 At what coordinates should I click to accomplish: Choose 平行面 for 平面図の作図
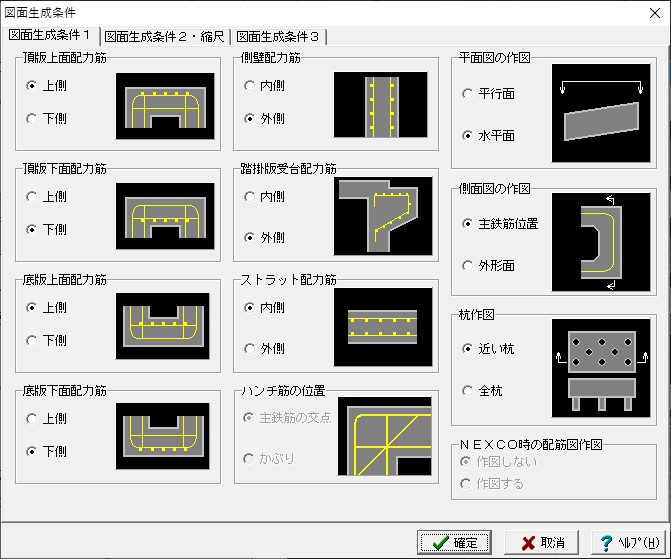pyautogui.click(x=488, y=94)
